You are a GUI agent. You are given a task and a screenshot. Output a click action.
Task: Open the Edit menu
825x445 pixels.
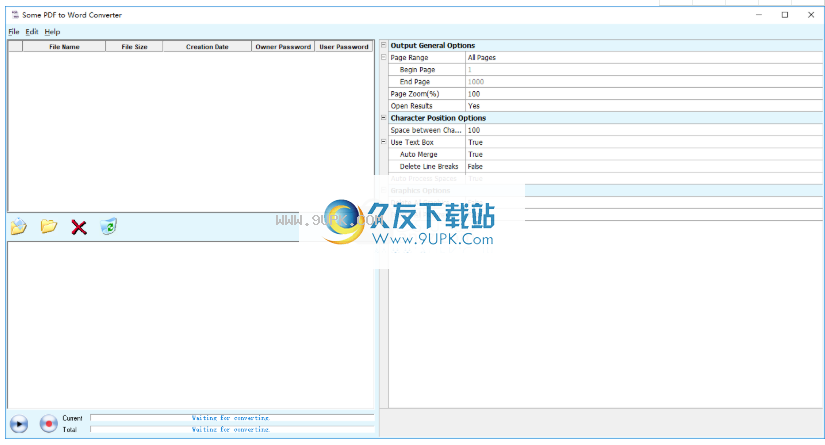[32, 32]
